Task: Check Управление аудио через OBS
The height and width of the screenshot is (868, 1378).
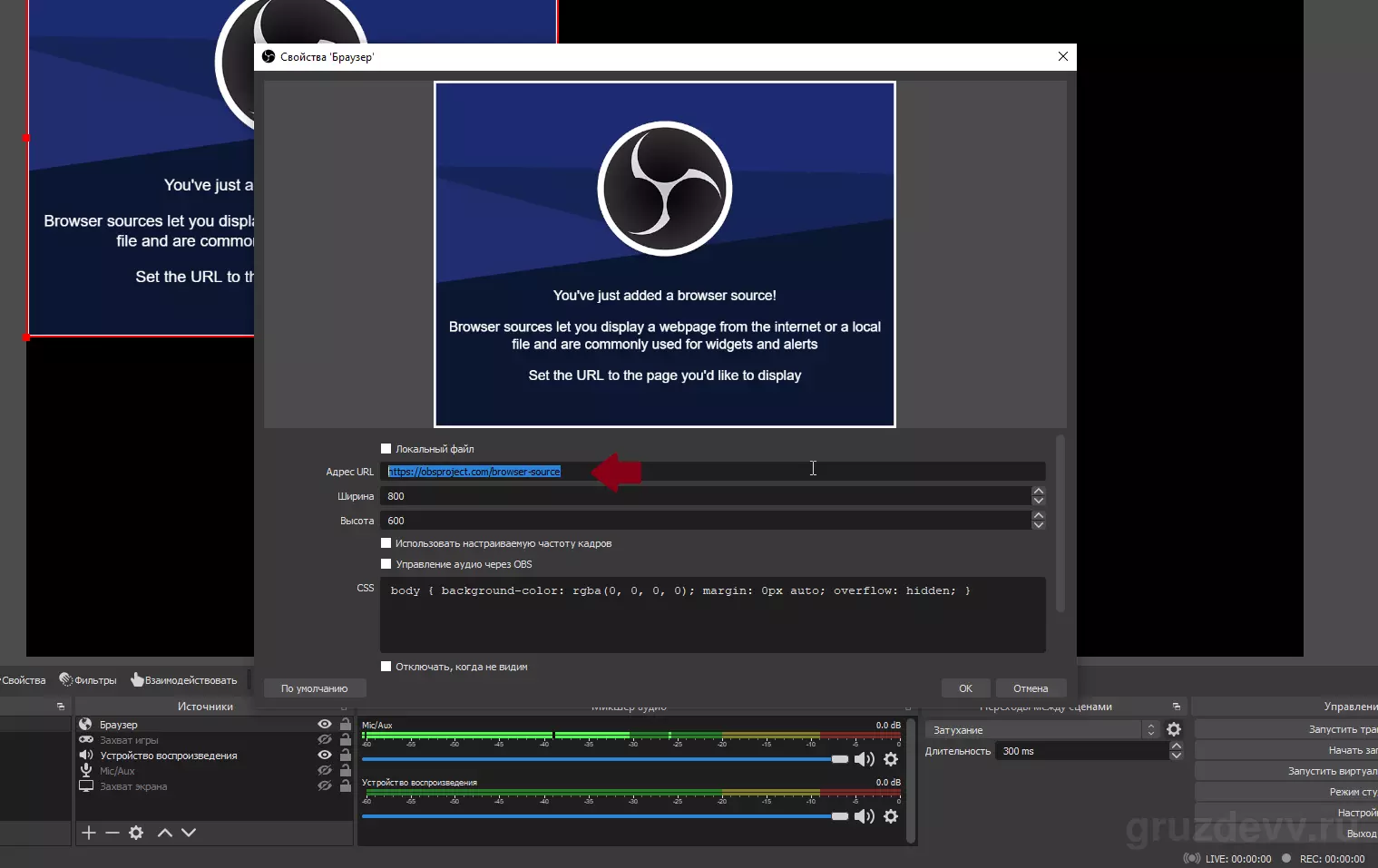Action: click(386, 563)
